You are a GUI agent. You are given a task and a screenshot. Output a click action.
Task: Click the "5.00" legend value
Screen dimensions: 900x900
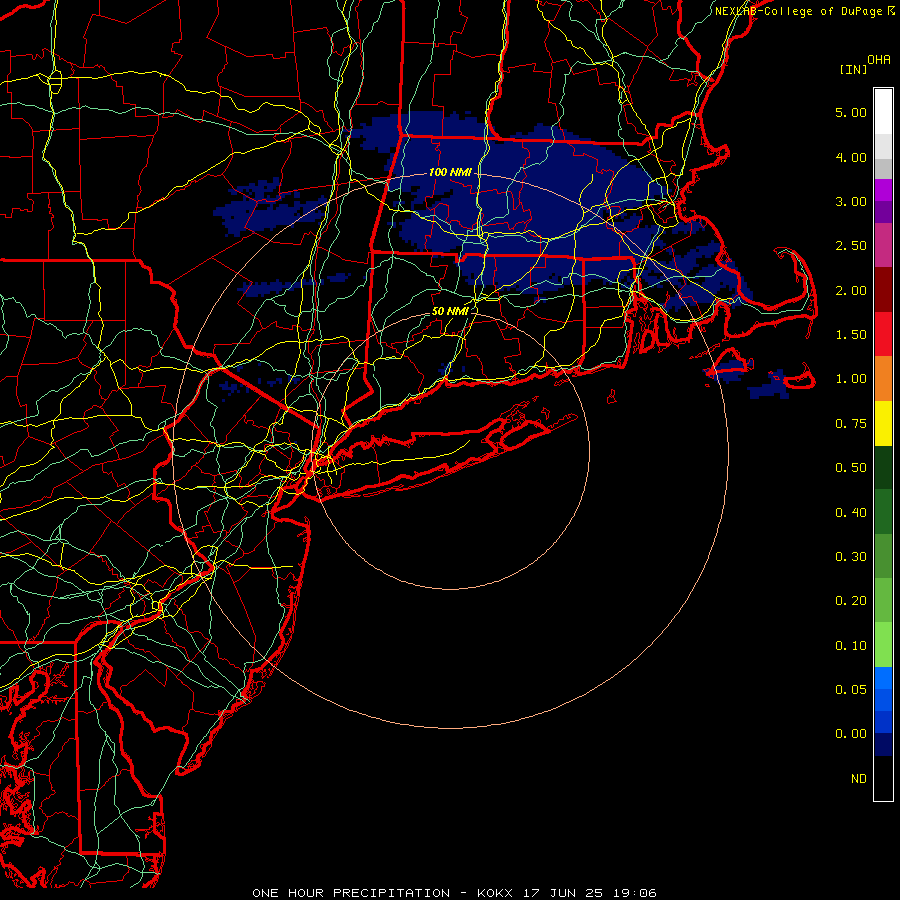(851, 112)
